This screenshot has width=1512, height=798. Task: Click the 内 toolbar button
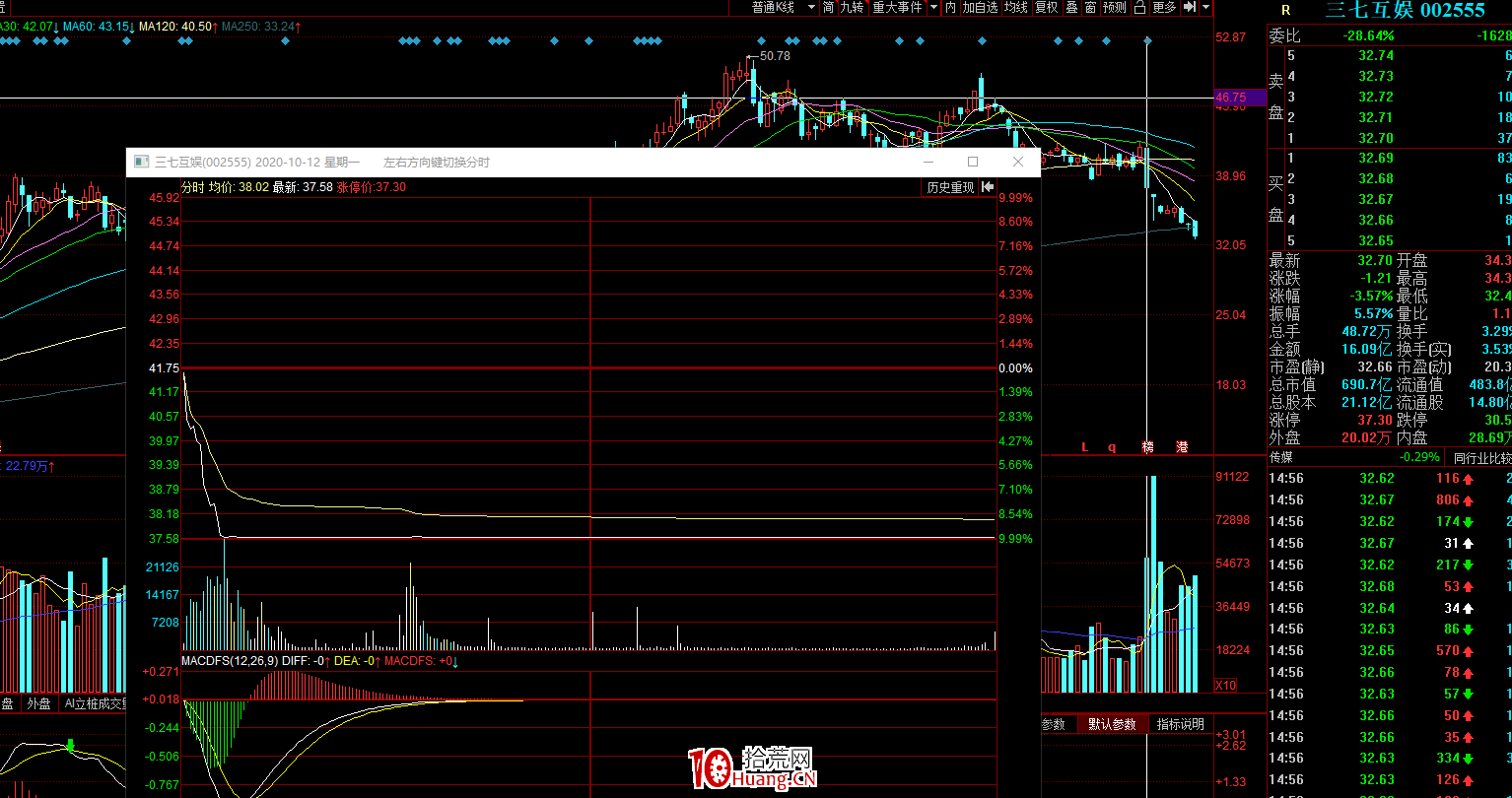(950, 7)
